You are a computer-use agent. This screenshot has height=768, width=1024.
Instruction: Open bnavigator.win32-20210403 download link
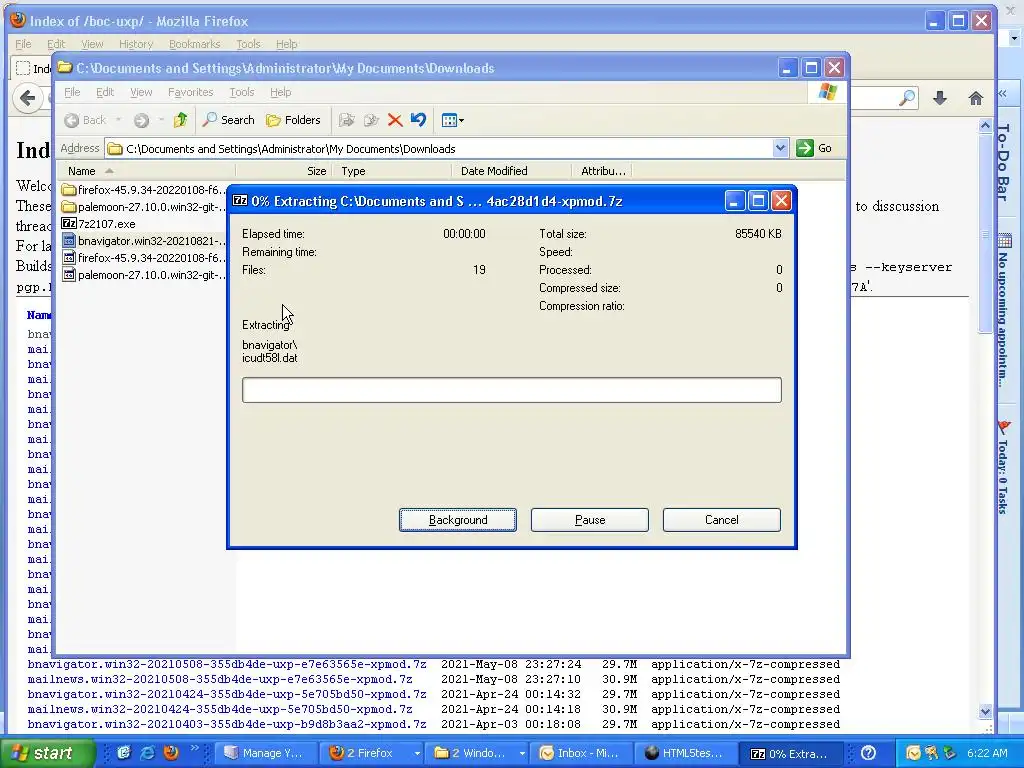point(227,724)
